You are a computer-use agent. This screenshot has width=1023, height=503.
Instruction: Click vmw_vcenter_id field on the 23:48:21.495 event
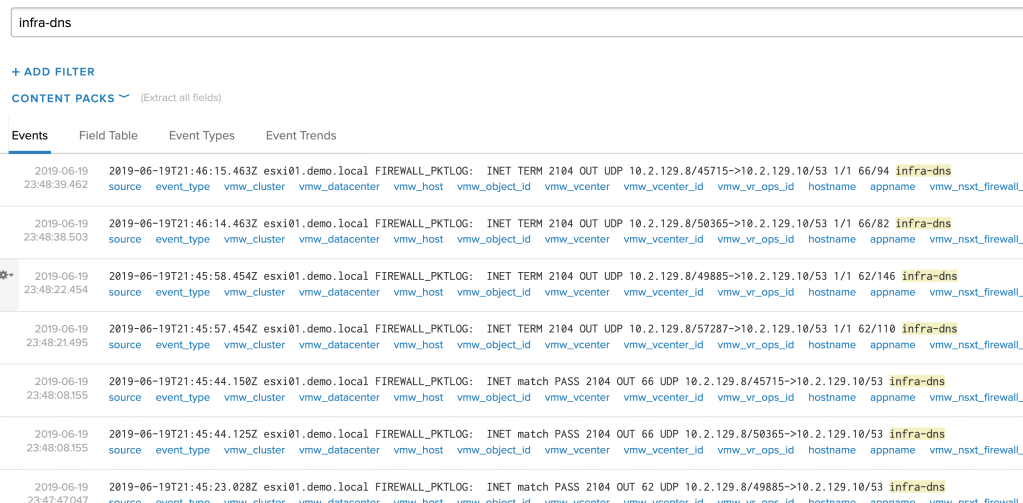click(x=663, y=345)
